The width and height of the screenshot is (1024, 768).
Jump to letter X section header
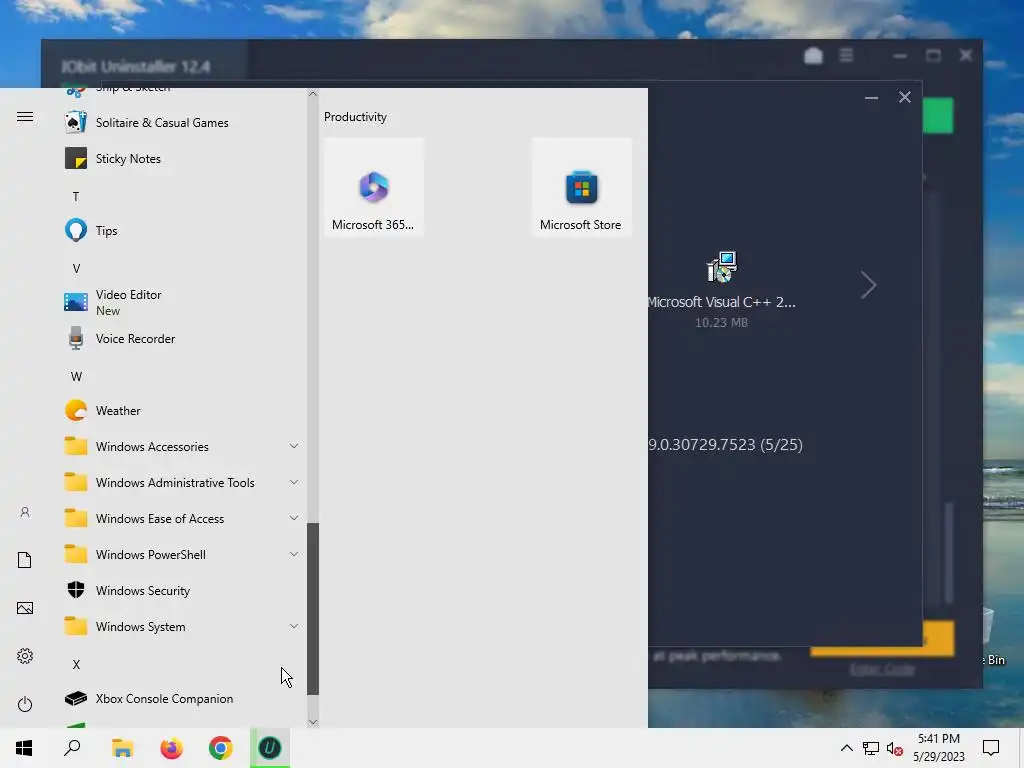[x=76, y=665]
